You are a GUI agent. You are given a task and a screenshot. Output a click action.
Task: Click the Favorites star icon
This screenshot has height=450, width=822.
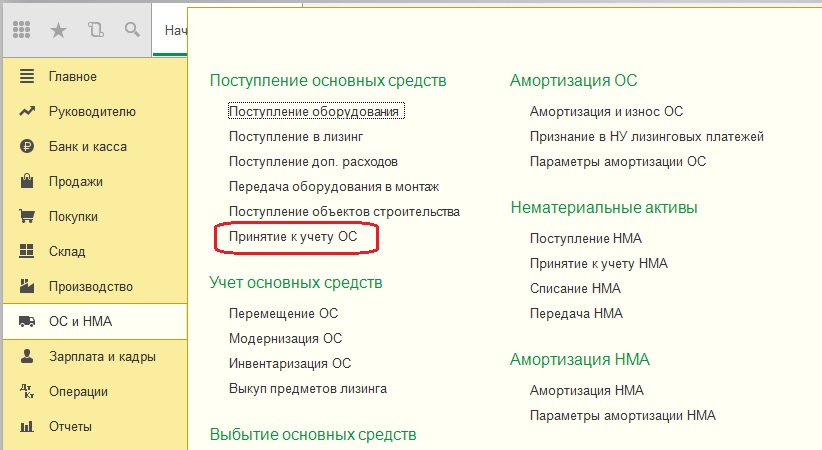[x=58, y=30]
